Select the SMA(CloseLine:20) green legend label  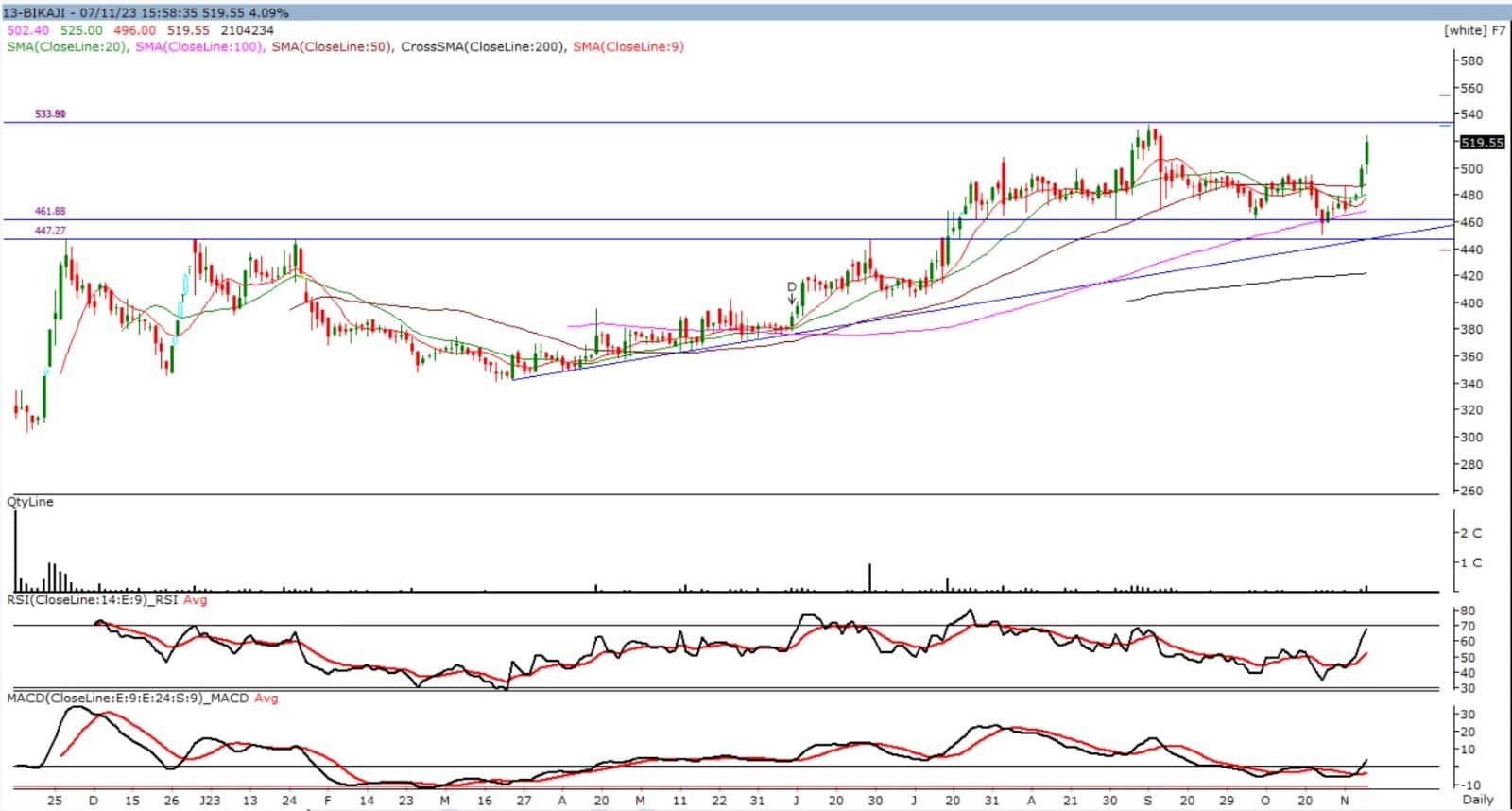(66, 46)
